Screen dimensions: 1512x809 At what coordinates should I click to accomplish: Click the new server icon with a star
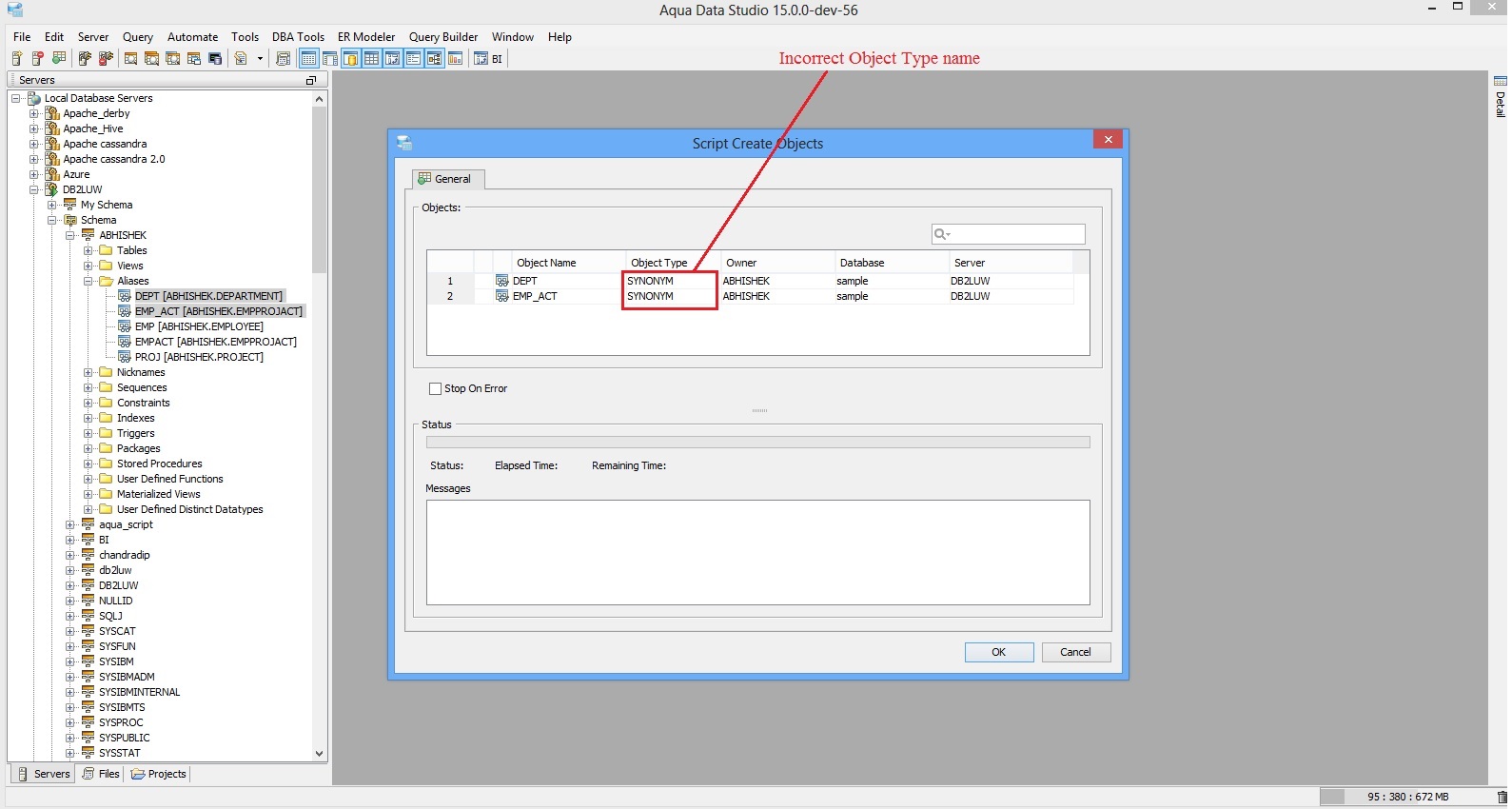point(17,59)
